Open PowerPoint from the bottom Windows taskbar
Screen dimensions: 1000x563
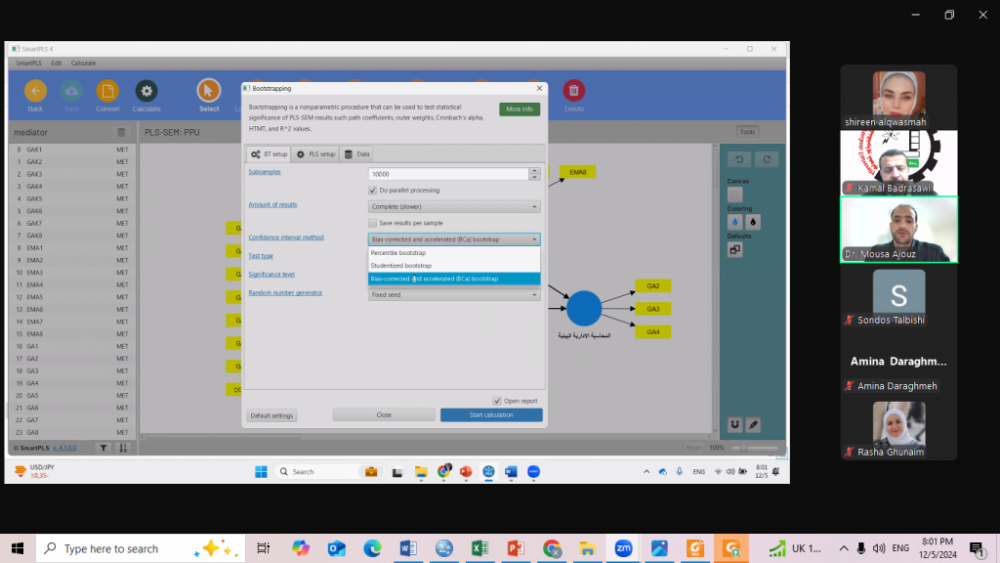click(516, 548)
